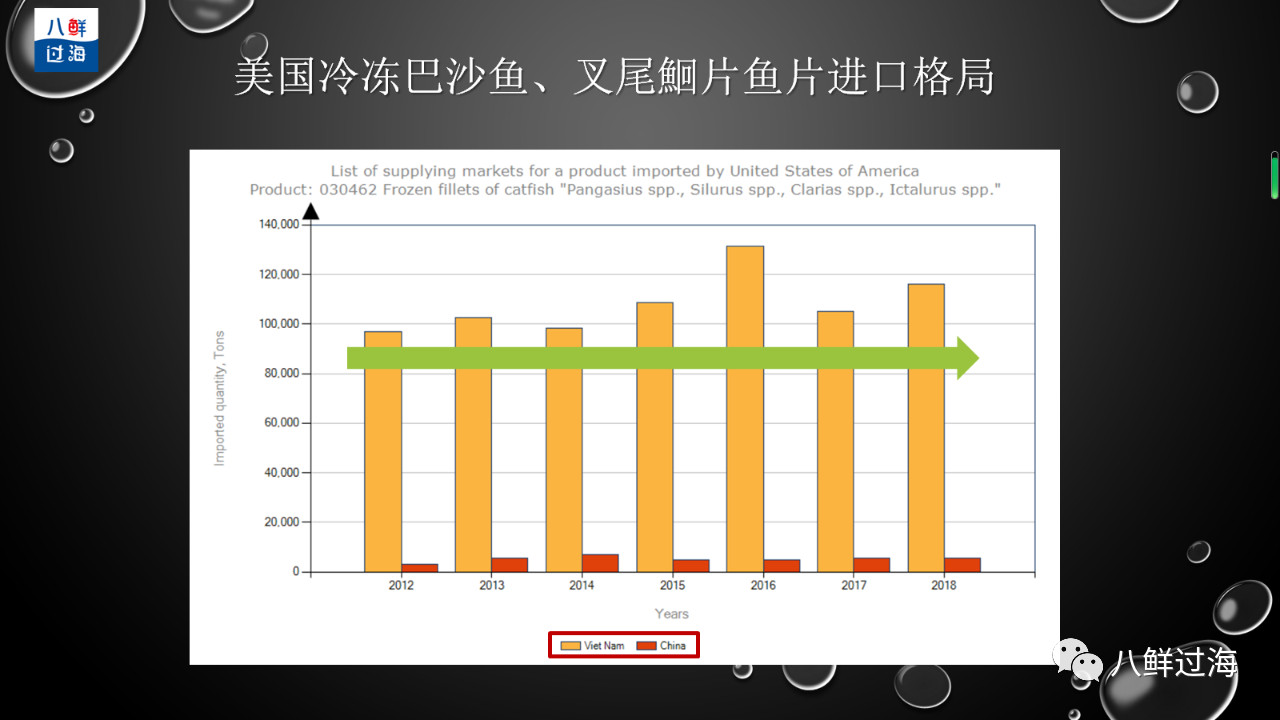Screen dimensions: 1280x720
Task: Click the "Product: 030462" subtitle line
Action: (x=624, y=189)
